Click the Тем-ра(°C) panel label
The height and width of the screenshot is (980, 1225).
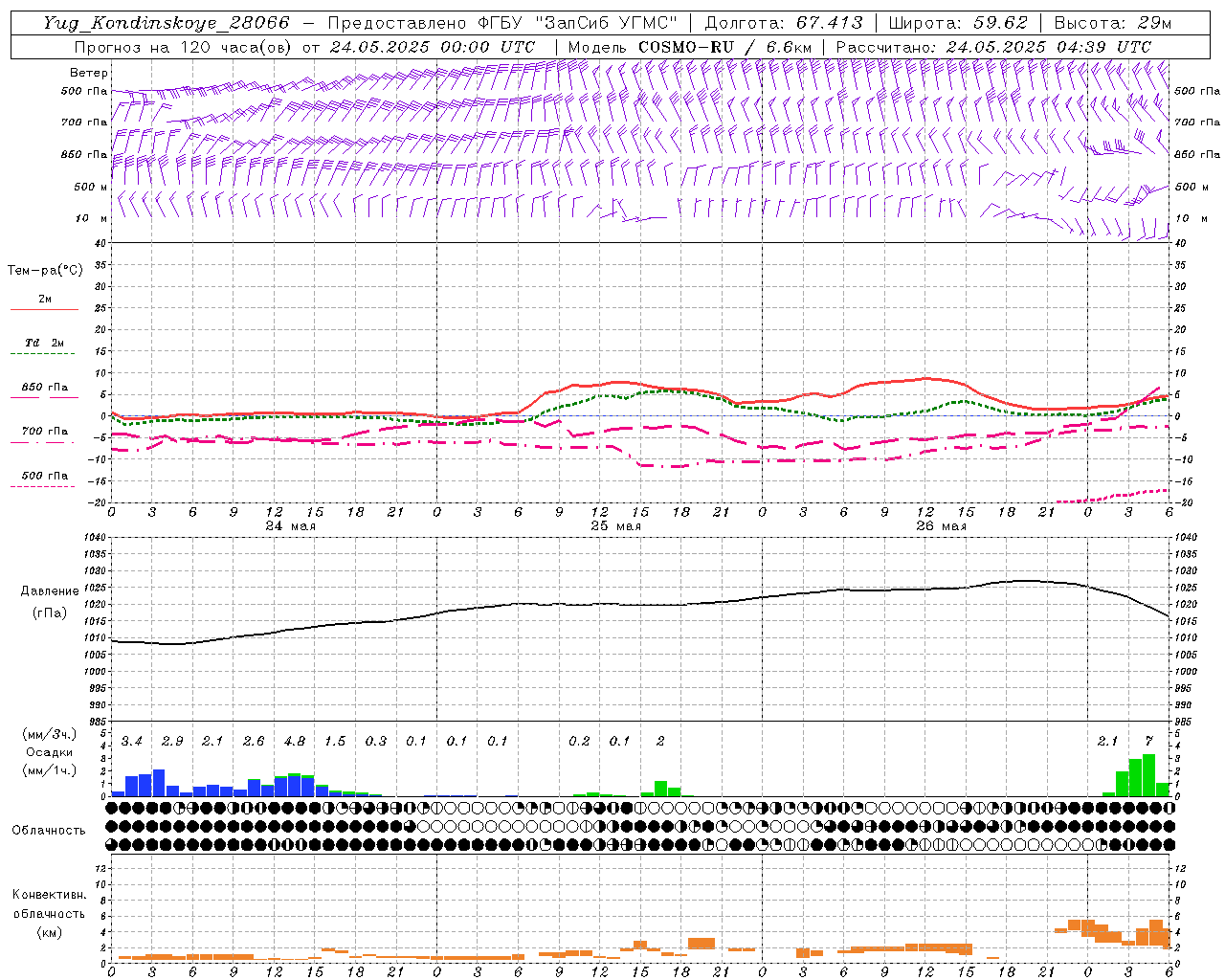pos(45,271)
